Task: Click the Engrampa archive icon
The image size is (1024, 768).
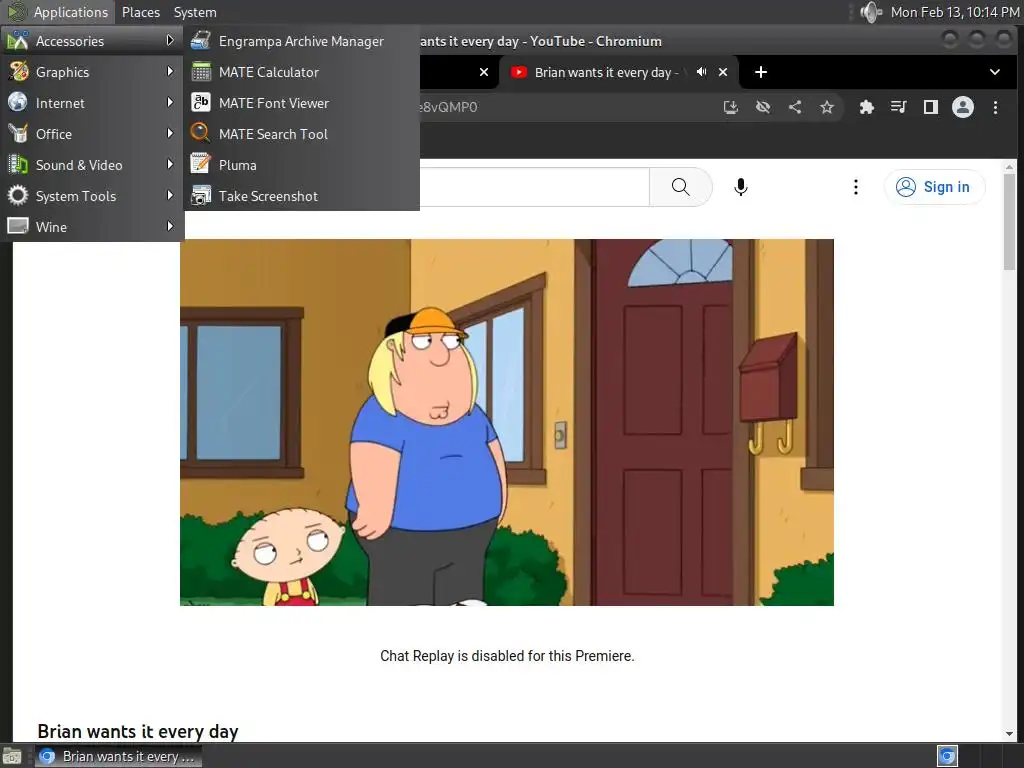Action: pyautogui.click(x=200, y=40)
